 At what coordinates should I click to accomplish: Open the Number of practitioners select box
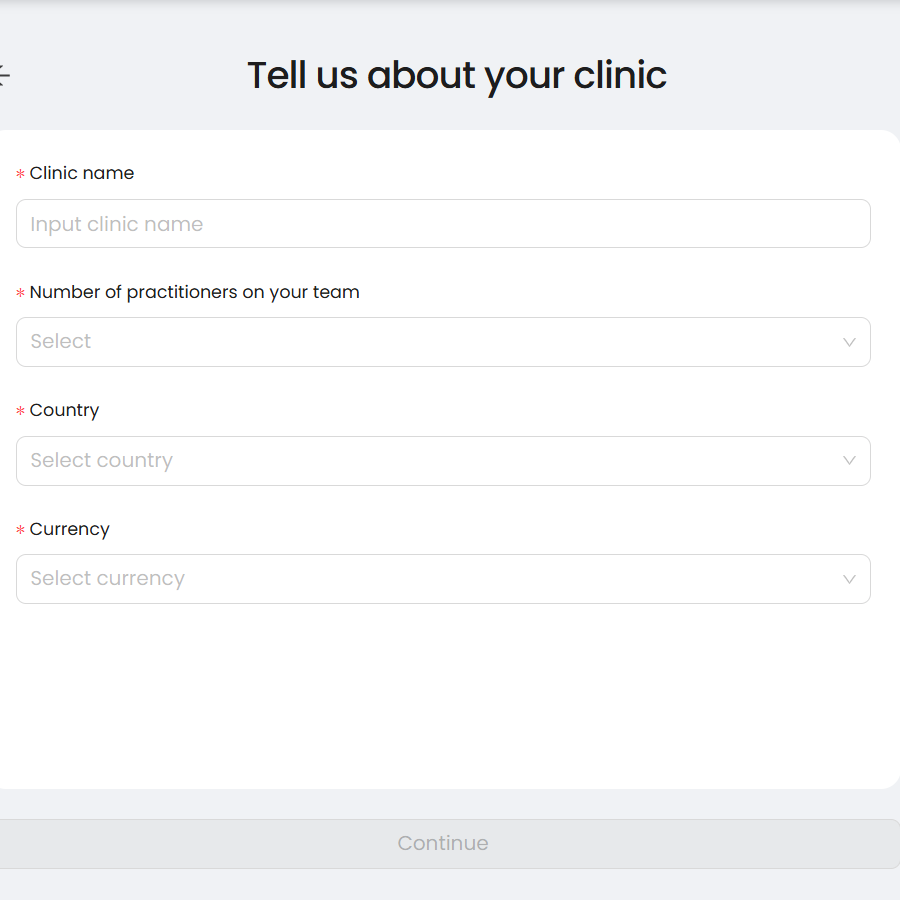(x=443, y=342)
